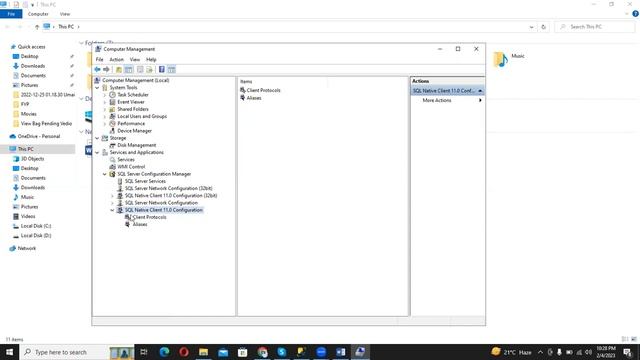Open the File menu in Computer Management

(99, 60)
